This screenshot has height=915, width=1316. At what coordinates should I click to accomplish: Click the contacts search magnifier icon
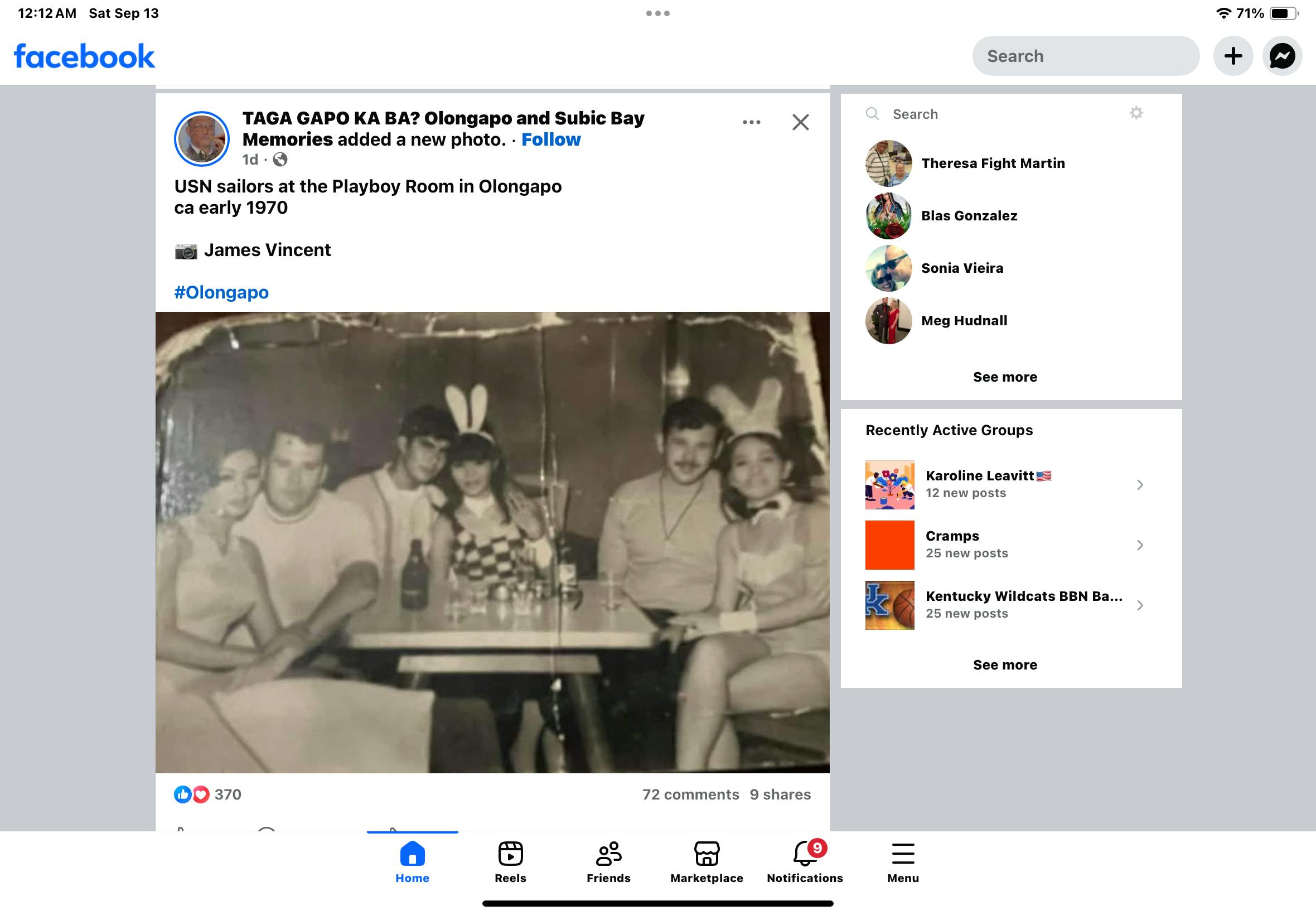[872, 113]
